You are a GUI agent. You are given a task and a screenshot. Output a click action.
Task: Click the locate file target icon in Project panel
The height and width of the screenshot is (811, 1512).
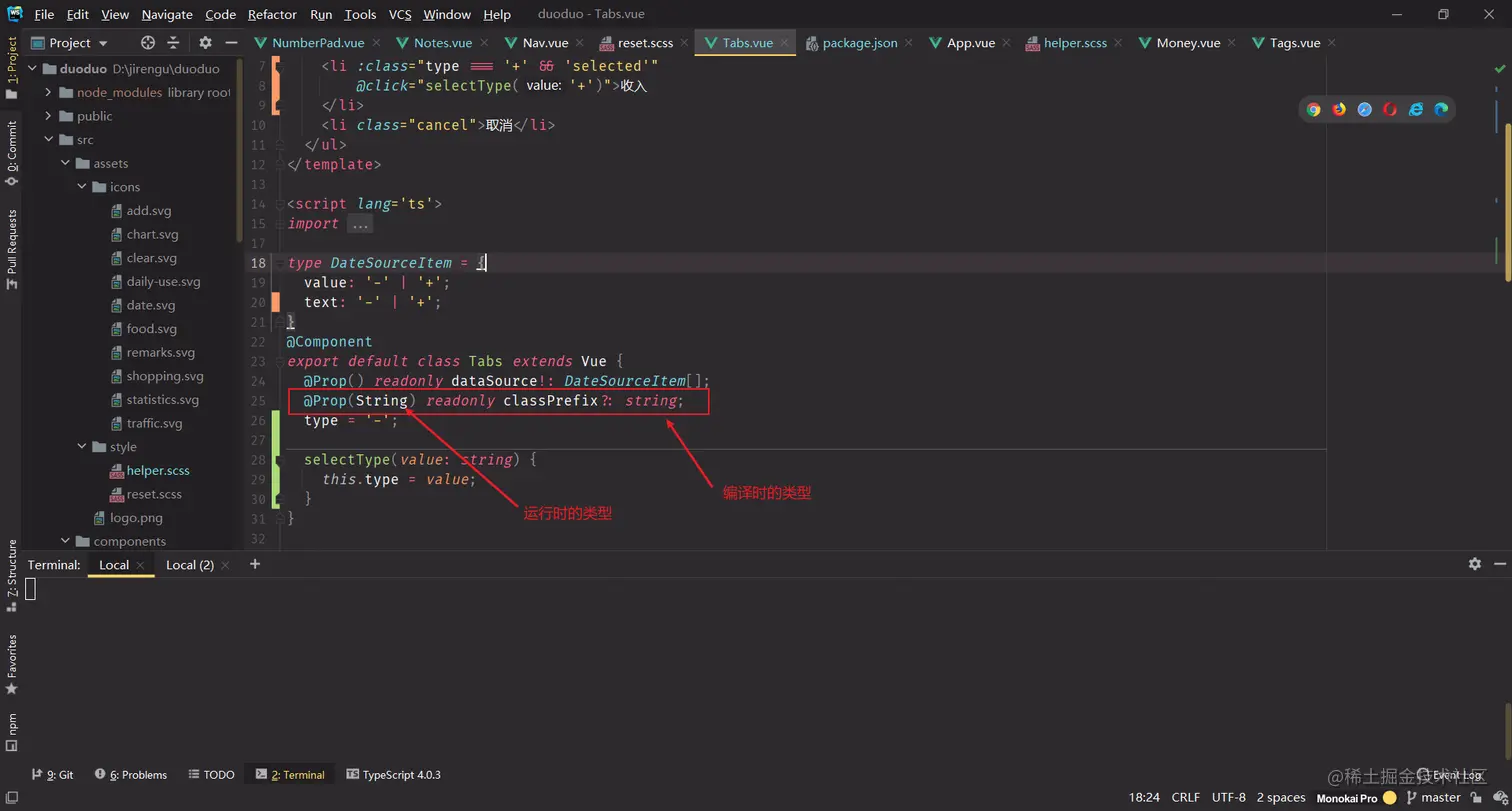(148, 43)
